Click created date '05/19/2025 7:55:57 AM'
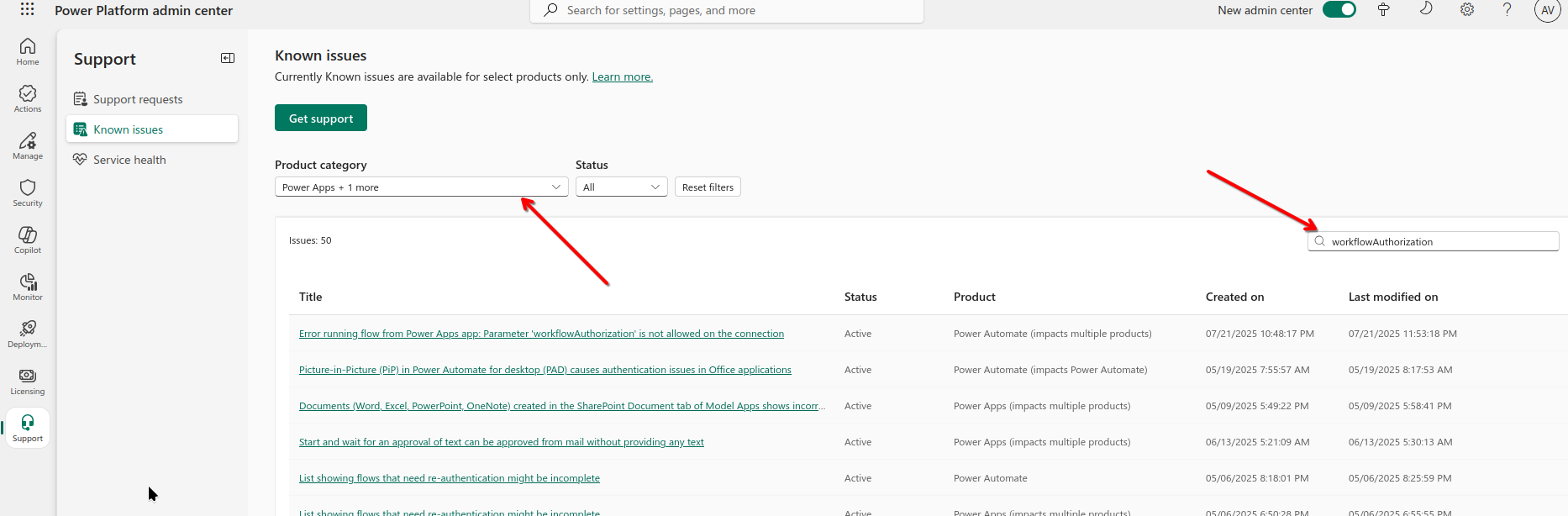This screenshot has height=516, width=1568. [1258, 370]
